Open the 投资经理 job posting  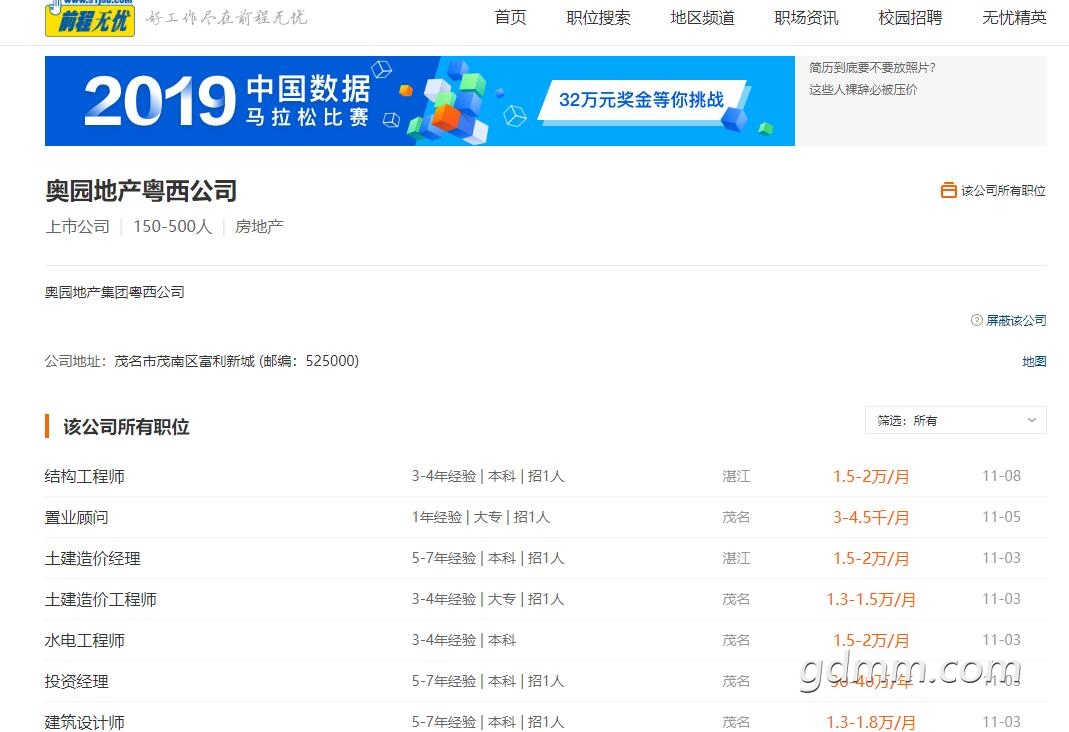(76, 681)
